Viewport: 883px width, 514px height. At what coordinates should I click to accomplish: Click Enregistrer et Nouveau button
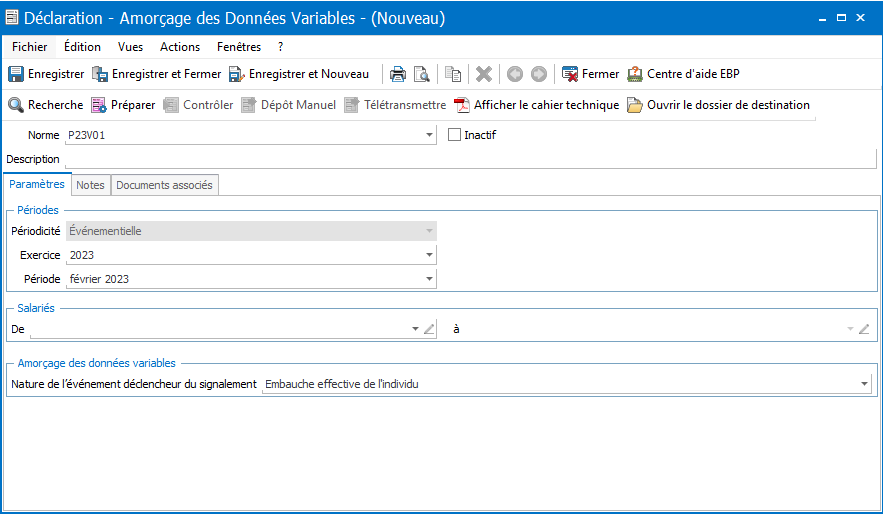point(299,74)
